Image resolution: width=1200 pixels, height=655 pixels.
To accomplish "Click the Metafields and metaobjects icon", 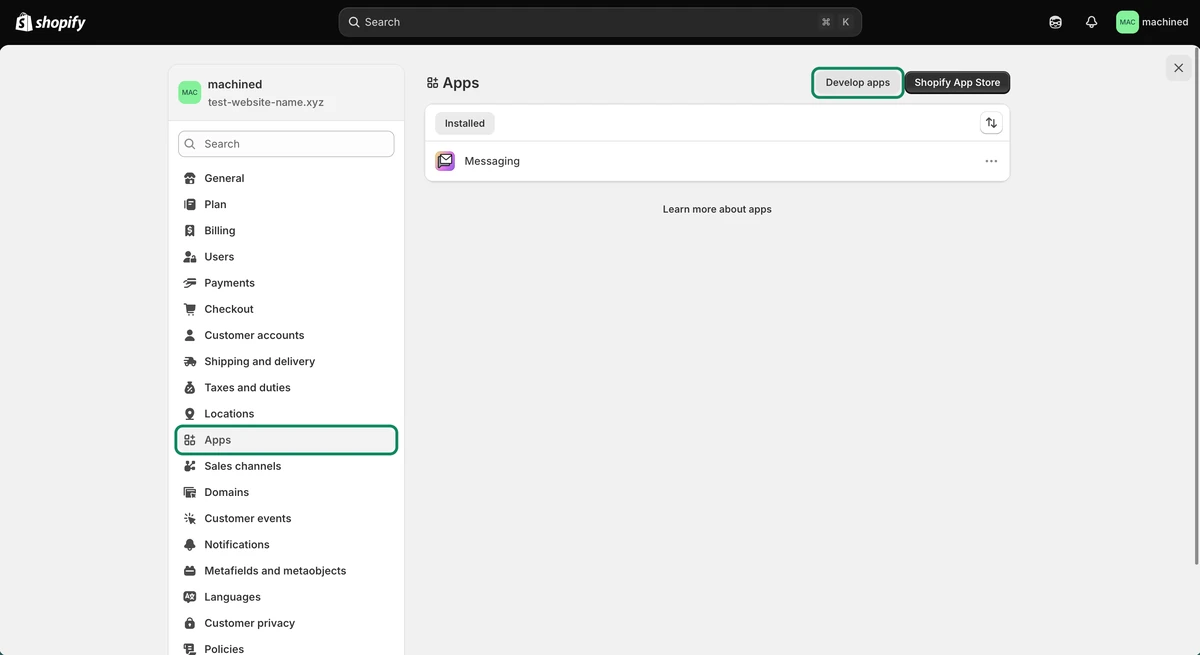I will (x=190, y=571).
